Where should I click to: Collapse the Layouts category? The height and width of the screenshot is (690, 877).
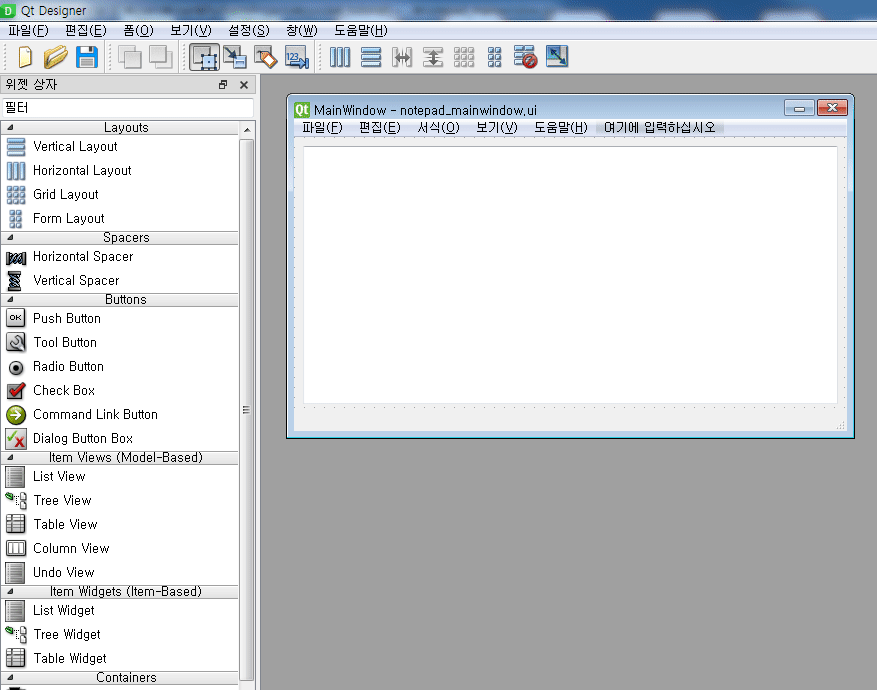pos(10,127)
